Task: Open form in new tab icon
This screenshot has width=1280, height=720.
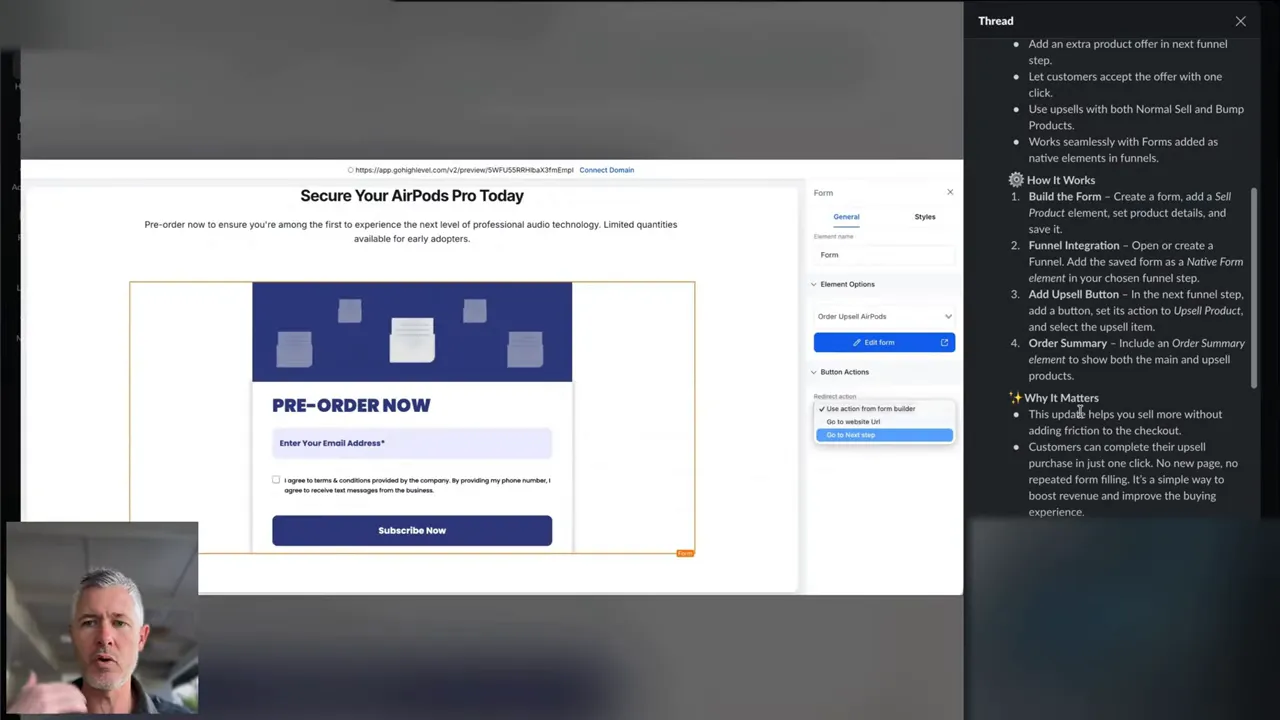Action: [x=944, y=342]
